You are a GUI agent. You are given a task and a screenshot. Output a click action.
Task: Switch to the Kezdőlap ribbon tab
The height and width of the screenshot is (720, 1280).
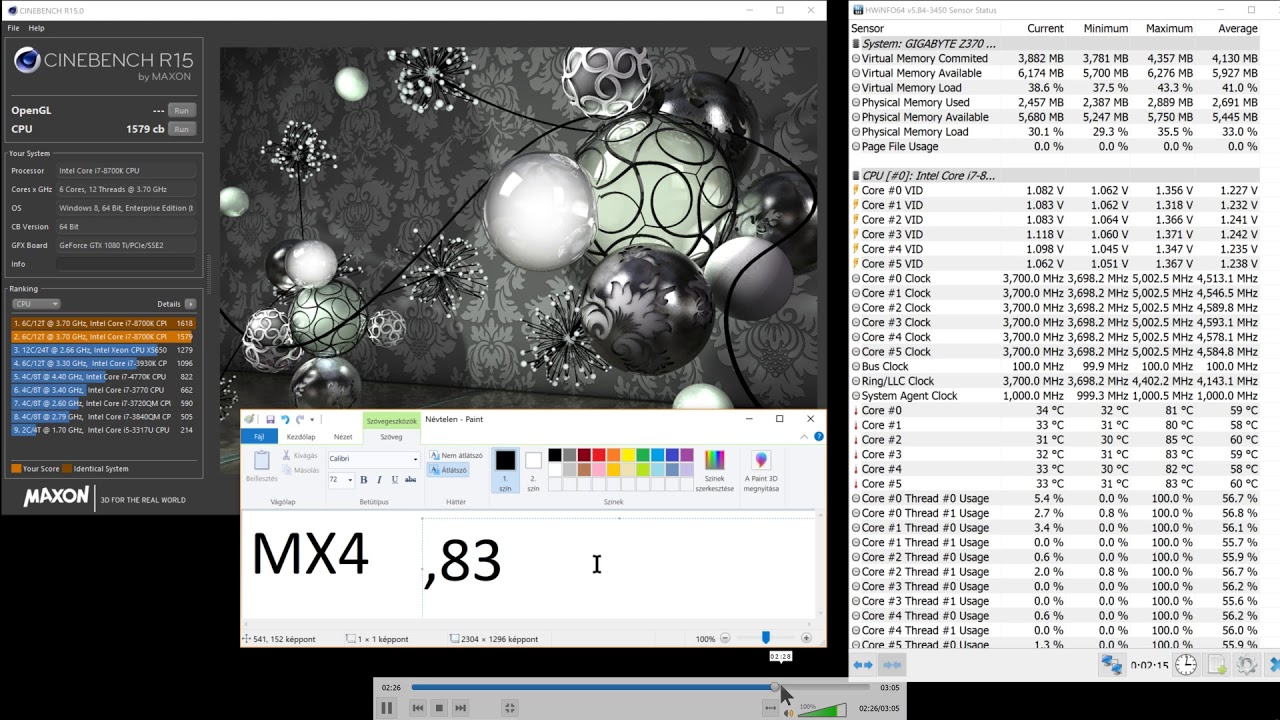click(301, 437)
